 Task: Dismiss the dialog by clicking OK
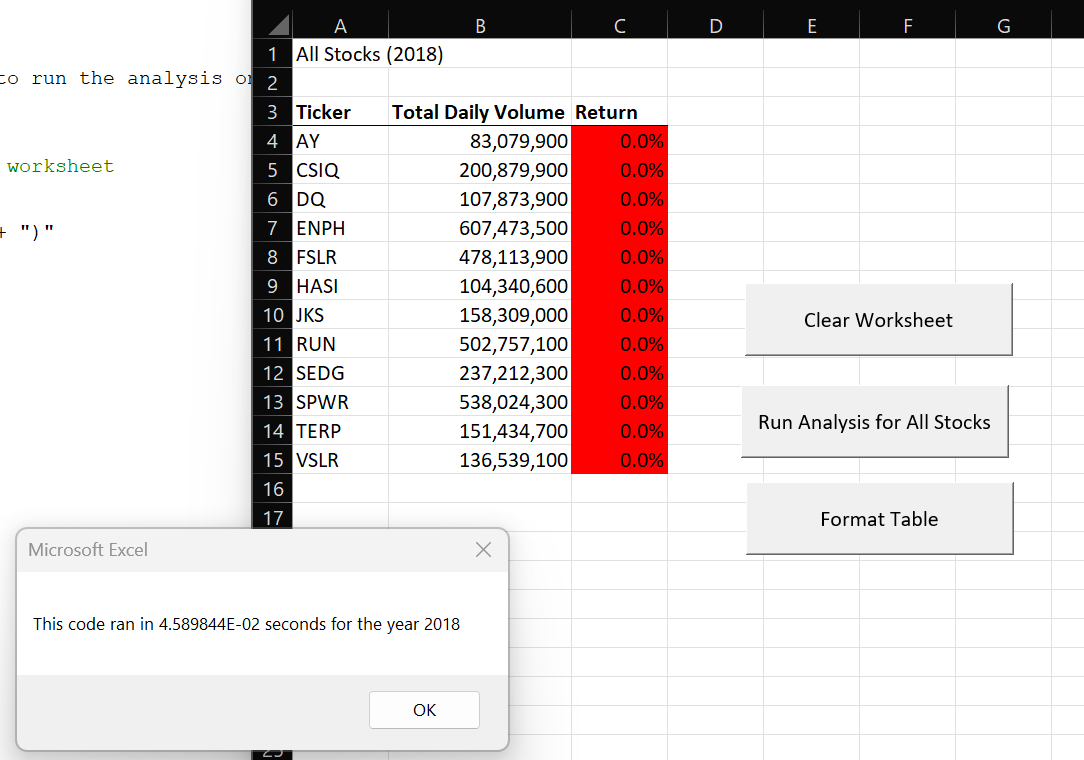[x=424, y=710]
